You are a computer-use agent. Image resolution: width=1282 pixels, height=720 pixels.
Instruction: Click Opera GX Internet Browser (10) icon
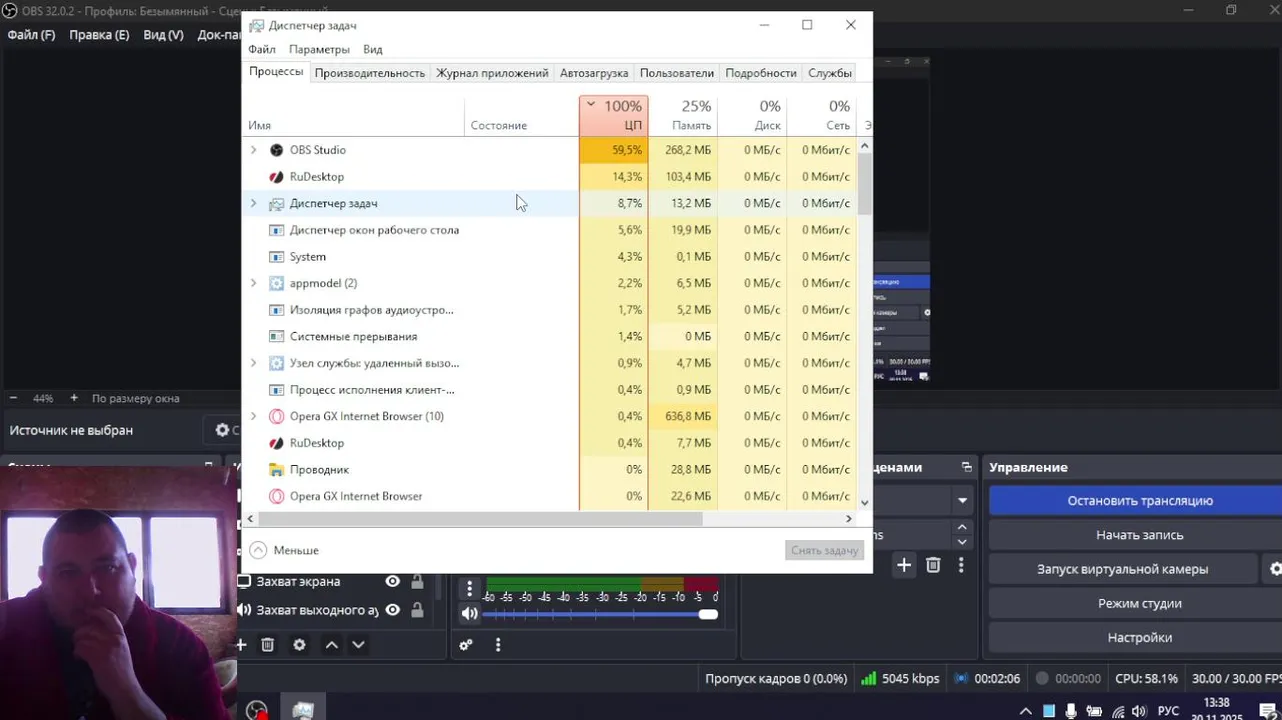click(277, 416)
